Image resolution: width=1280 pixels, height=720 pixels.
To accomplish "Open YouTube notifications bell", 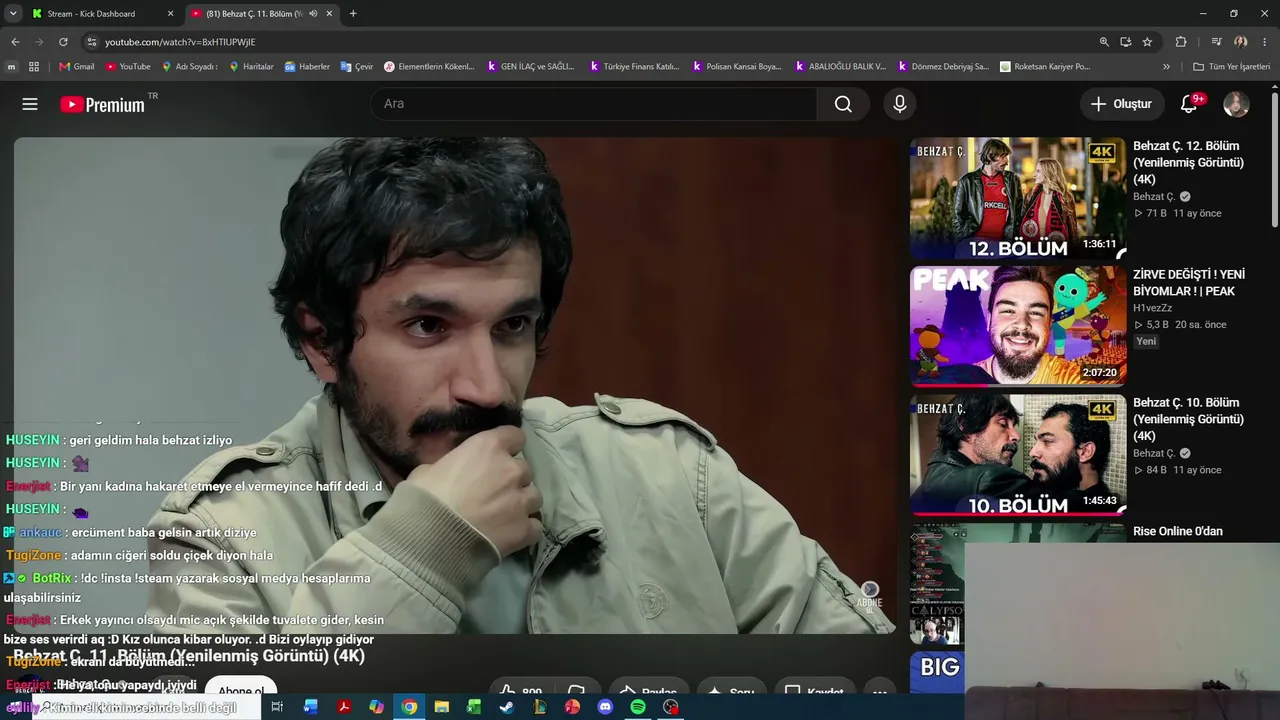I will point(1190,104).
